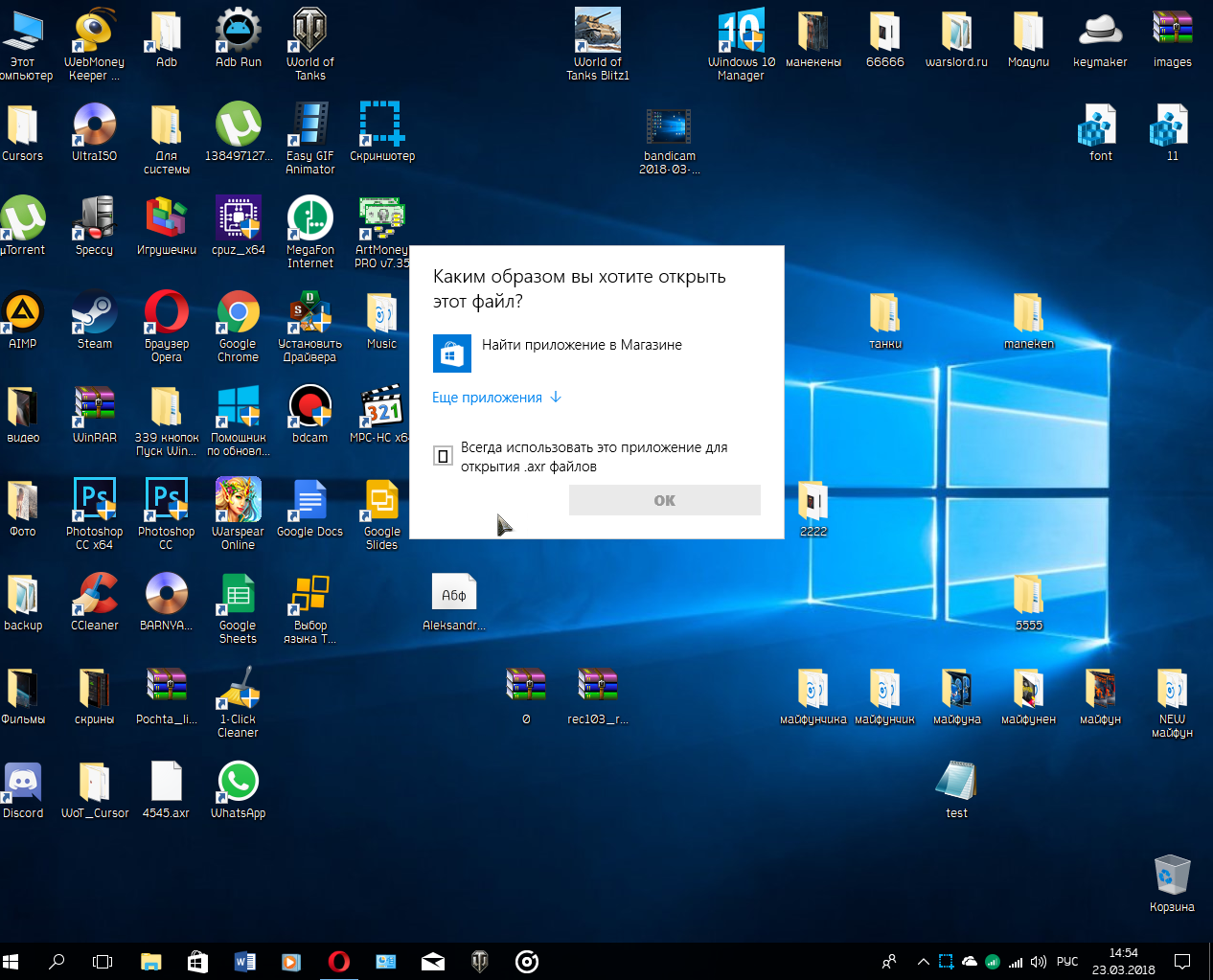Select the WinRAR desktop shortcut
This screenshot has width=1213, height=980.
pyautogui.click(x=94, y=414)
